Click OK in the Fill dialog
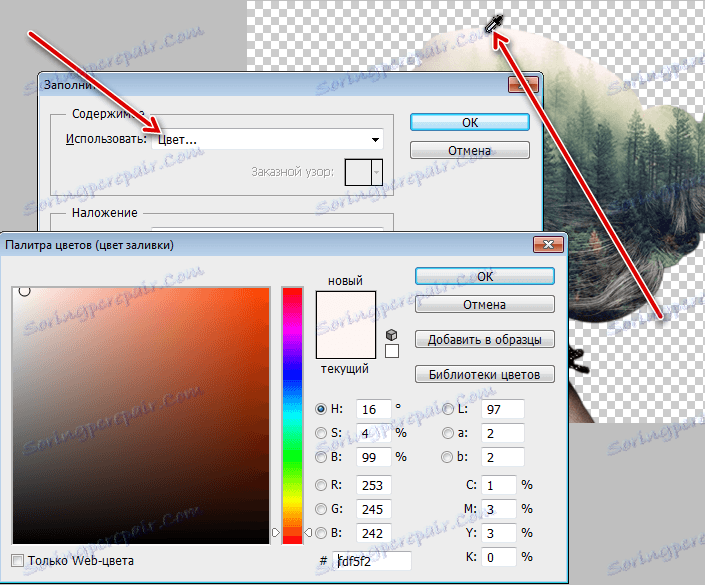The width and height of the screenshot is (705, 585). point(470,122)
